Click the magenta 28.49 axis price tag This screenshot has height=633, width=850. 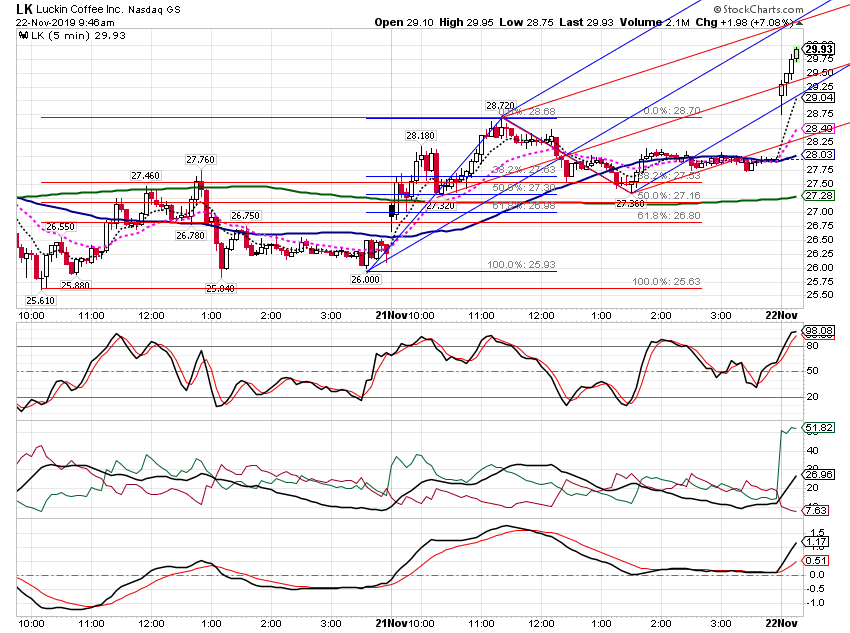pos(819,128)
